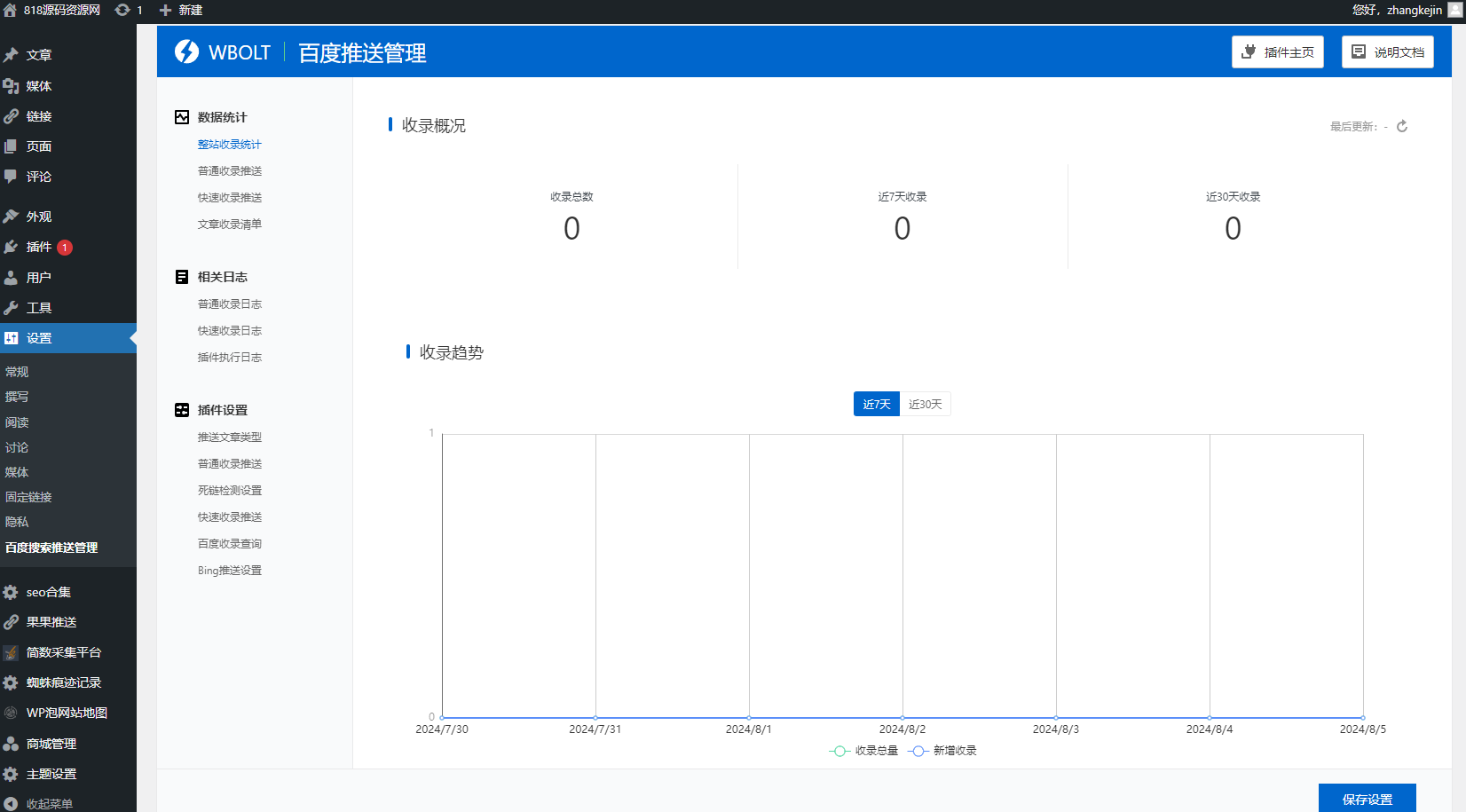This screenshot has height=812, width=1466.
Task: Switch chart to 近30天 tab
Action: click(926, 404)
